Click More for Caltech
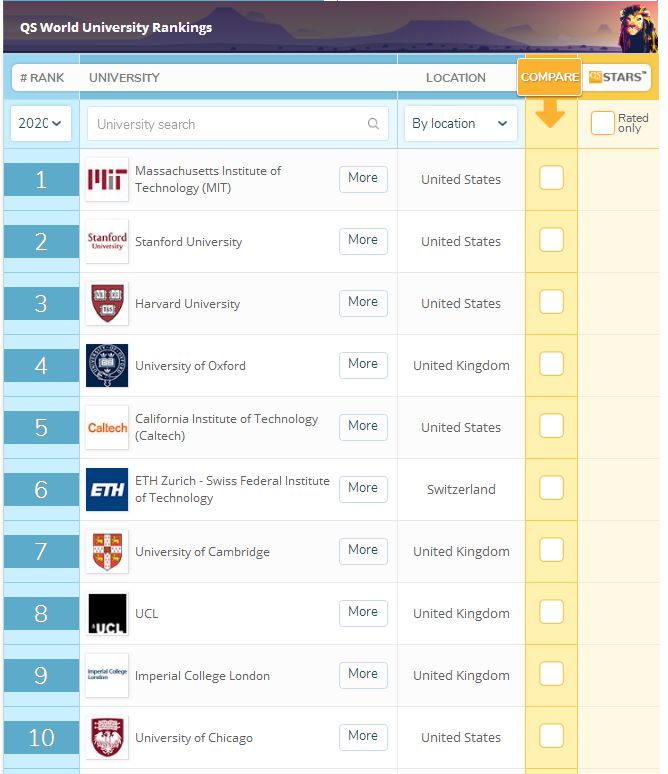668x774 pixels. tap(363, 427)
